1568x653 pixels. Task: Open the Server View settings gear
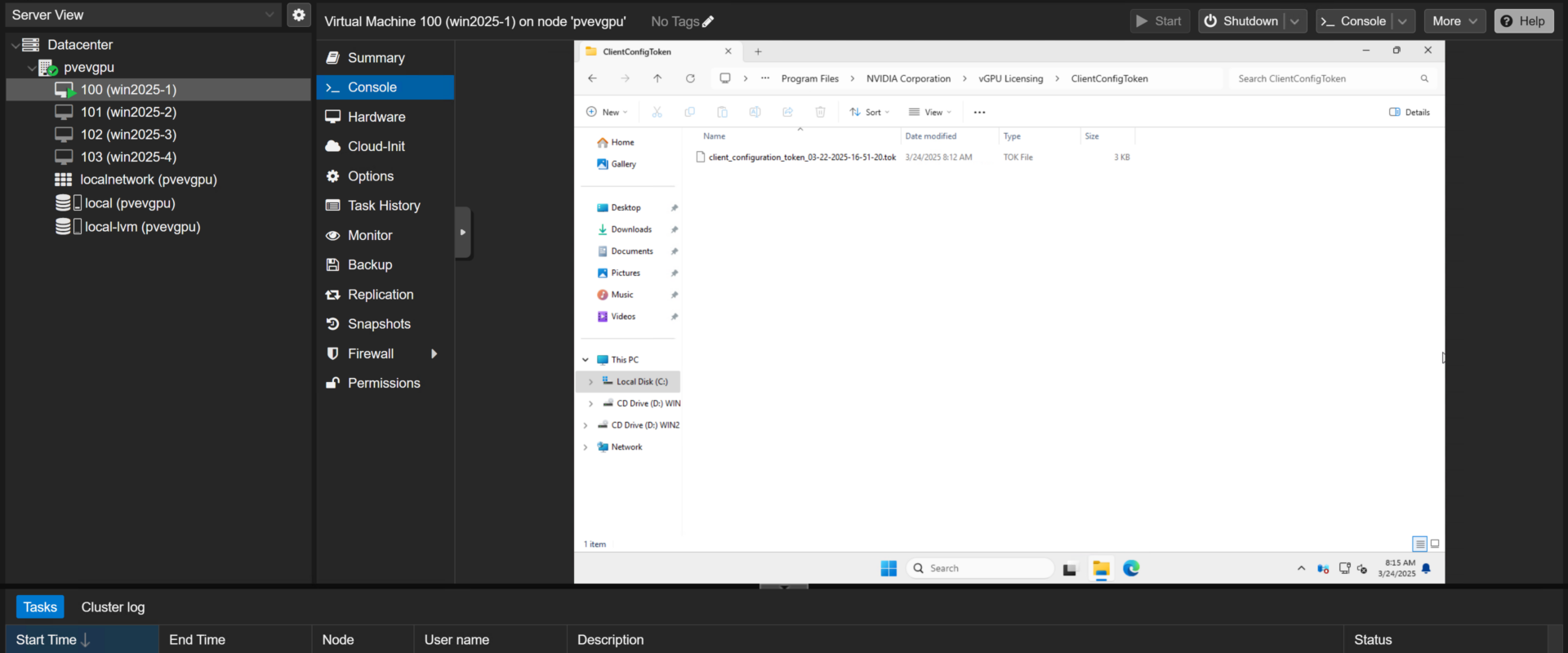[x=299, y=15]
